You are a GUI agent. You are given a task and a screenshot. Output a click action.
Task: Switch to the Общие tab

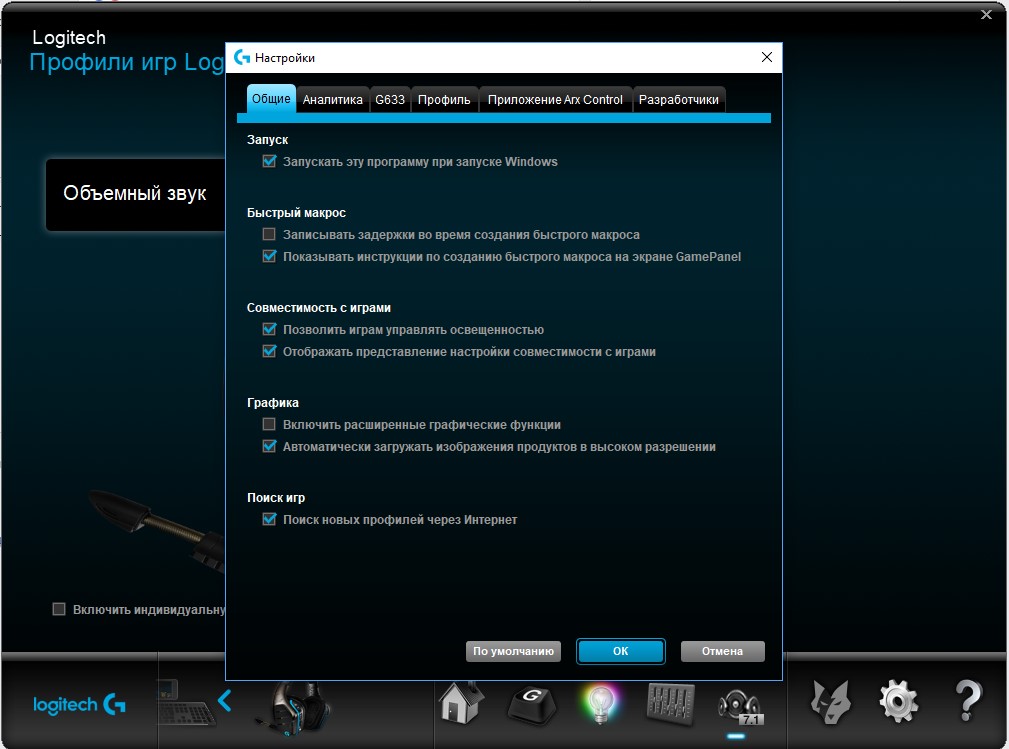pos(271,98)
